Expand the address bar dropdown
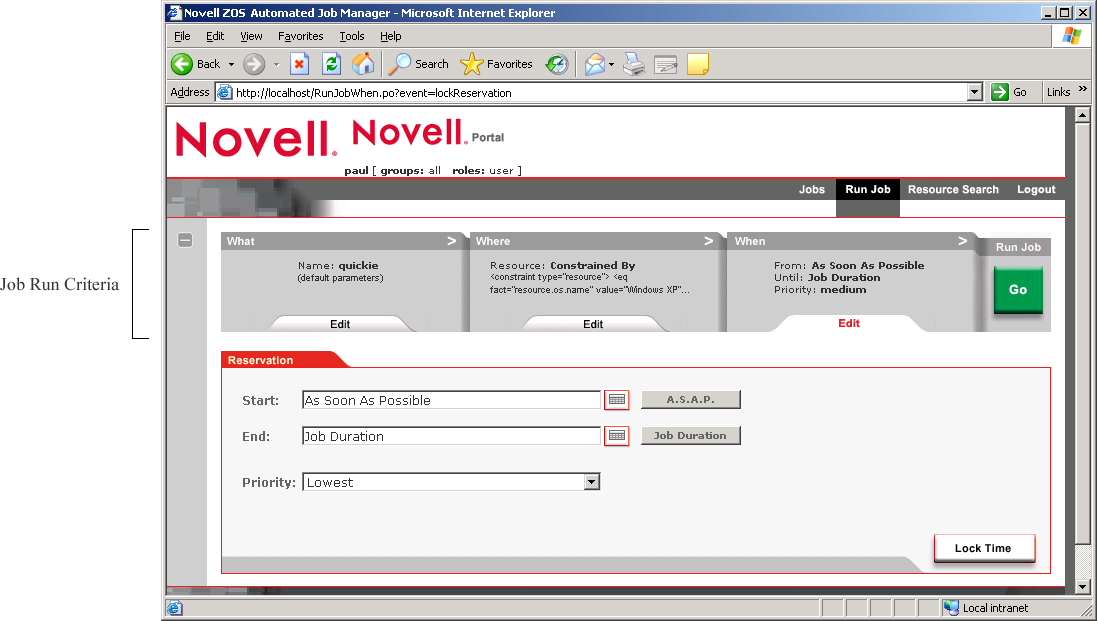 point(975,92)
